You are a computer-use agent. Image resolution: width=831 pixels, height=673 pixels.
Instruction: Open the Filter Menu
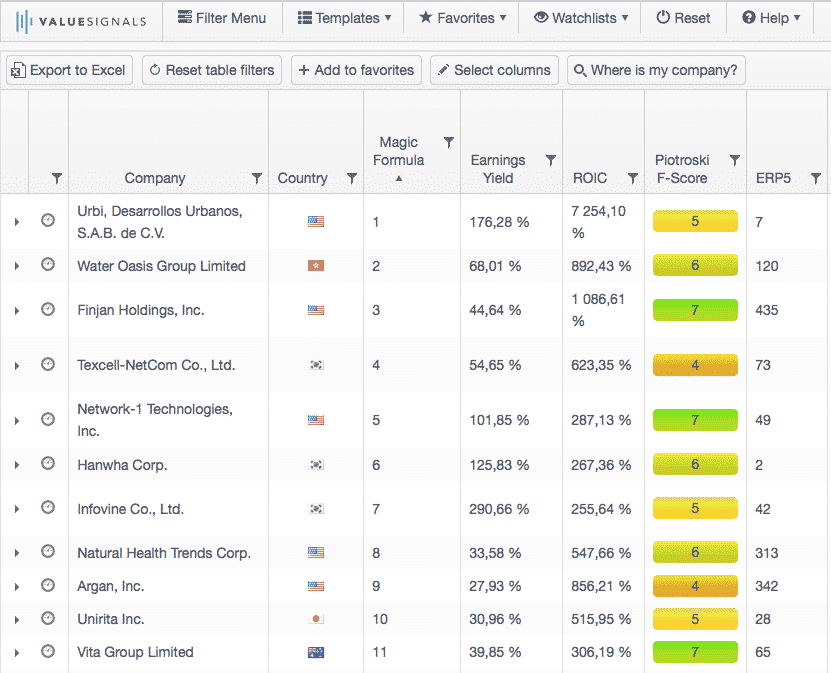click(x=222, y=18)
